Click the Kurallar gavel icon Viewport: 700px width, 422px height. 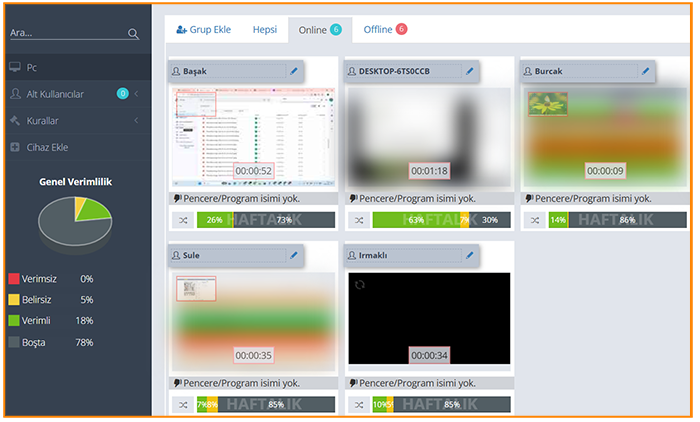coord(15,120)
